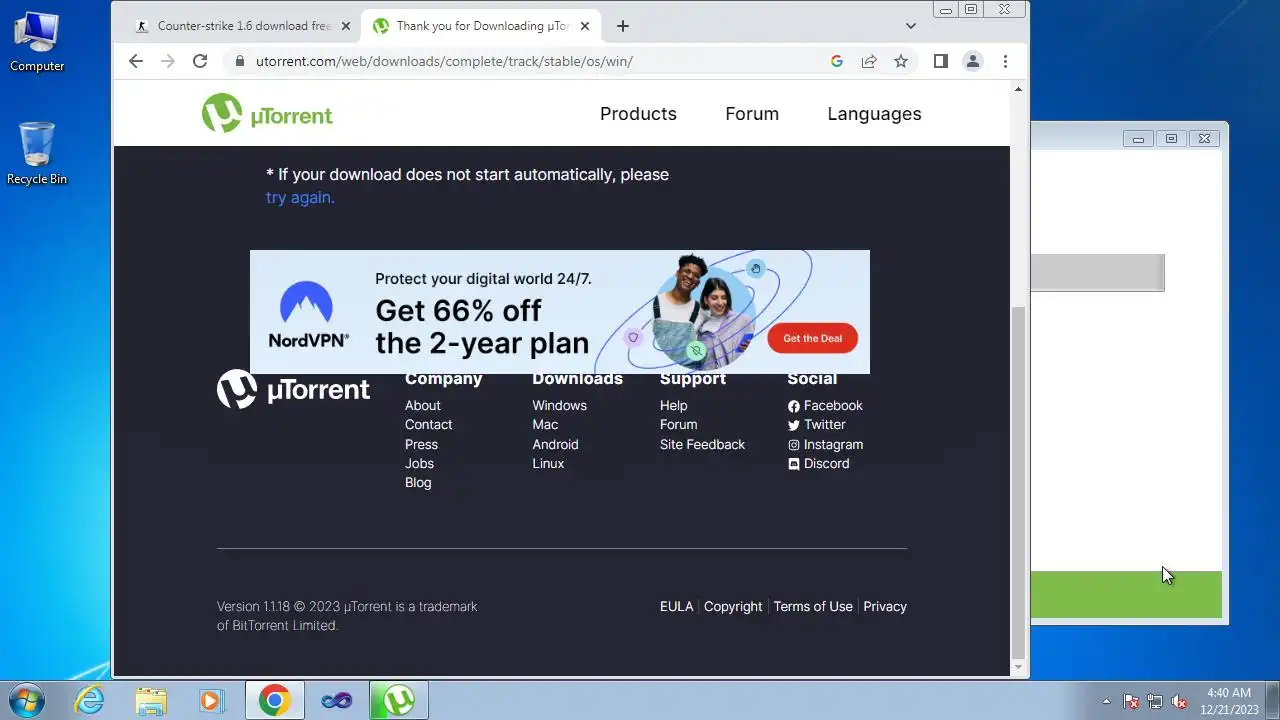
Task: Click the Google icon in address bar
Action: point(837,61)
